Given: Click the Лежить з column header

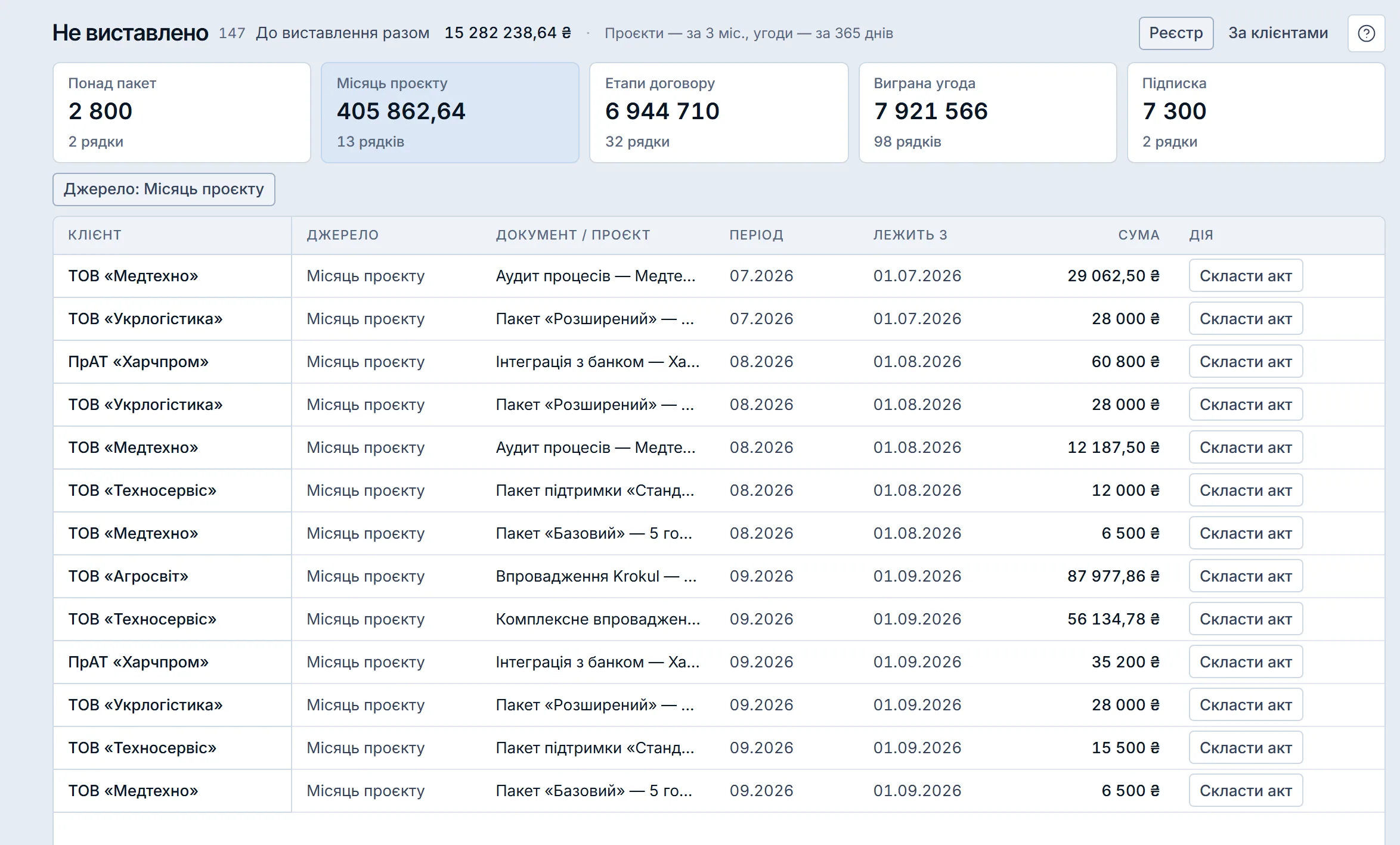Looking at the screenshot, I should [910, 235].
